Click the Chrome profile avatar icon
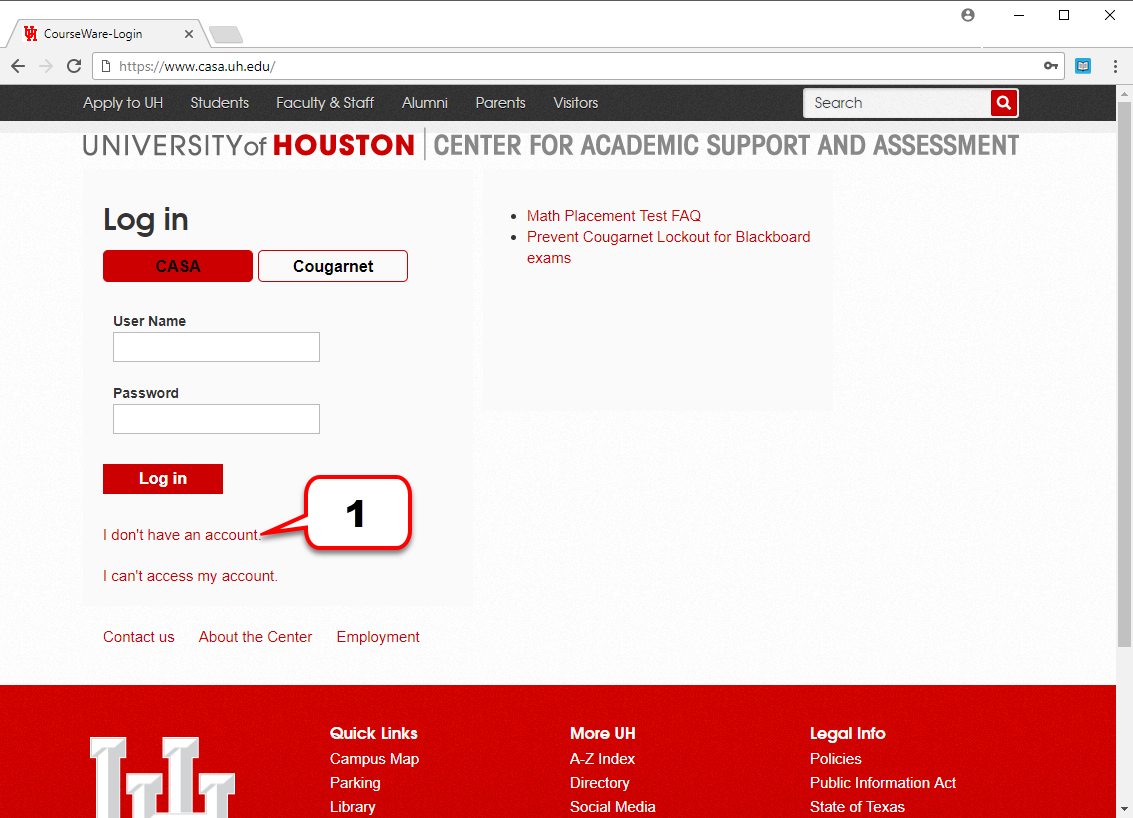1133x818 pixels. click(x=968, y=15)
